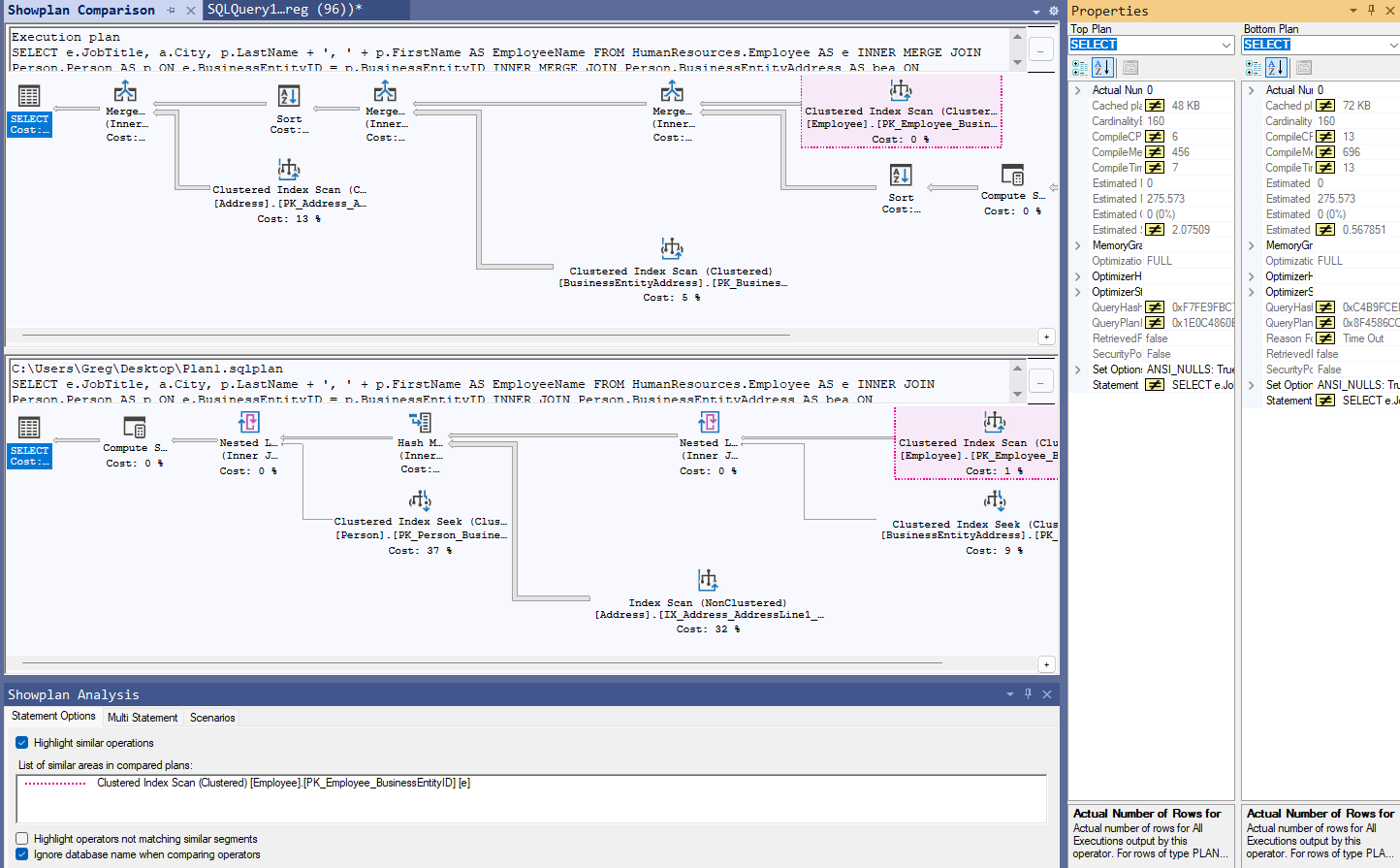Image resolution: width=1400 pixels, height=868 pixels.
Task: Enable Highlight operators not matching similar segments
Action: 22,839
